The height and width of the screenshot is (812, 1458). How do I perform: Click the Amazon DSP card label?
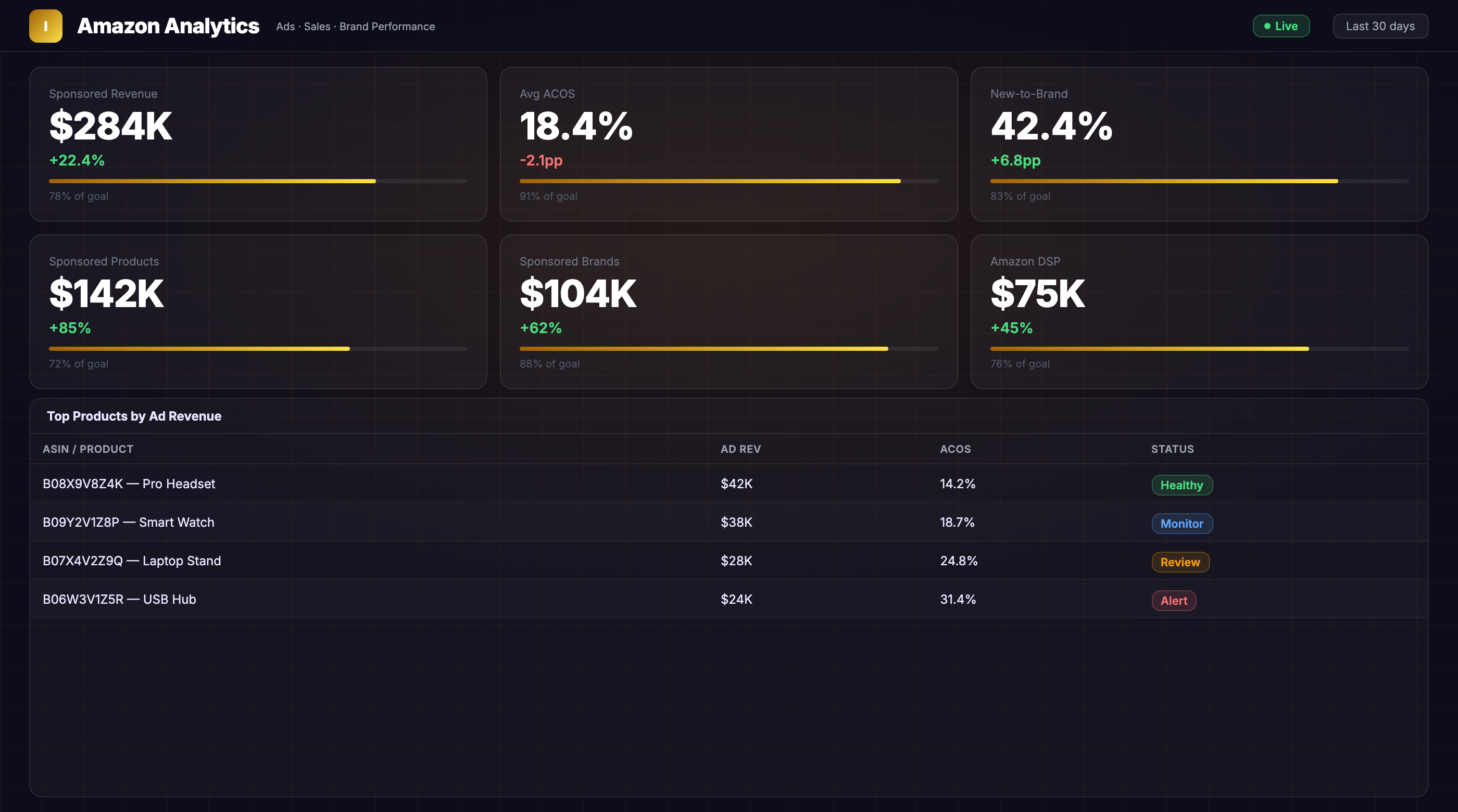(1025, 261)
